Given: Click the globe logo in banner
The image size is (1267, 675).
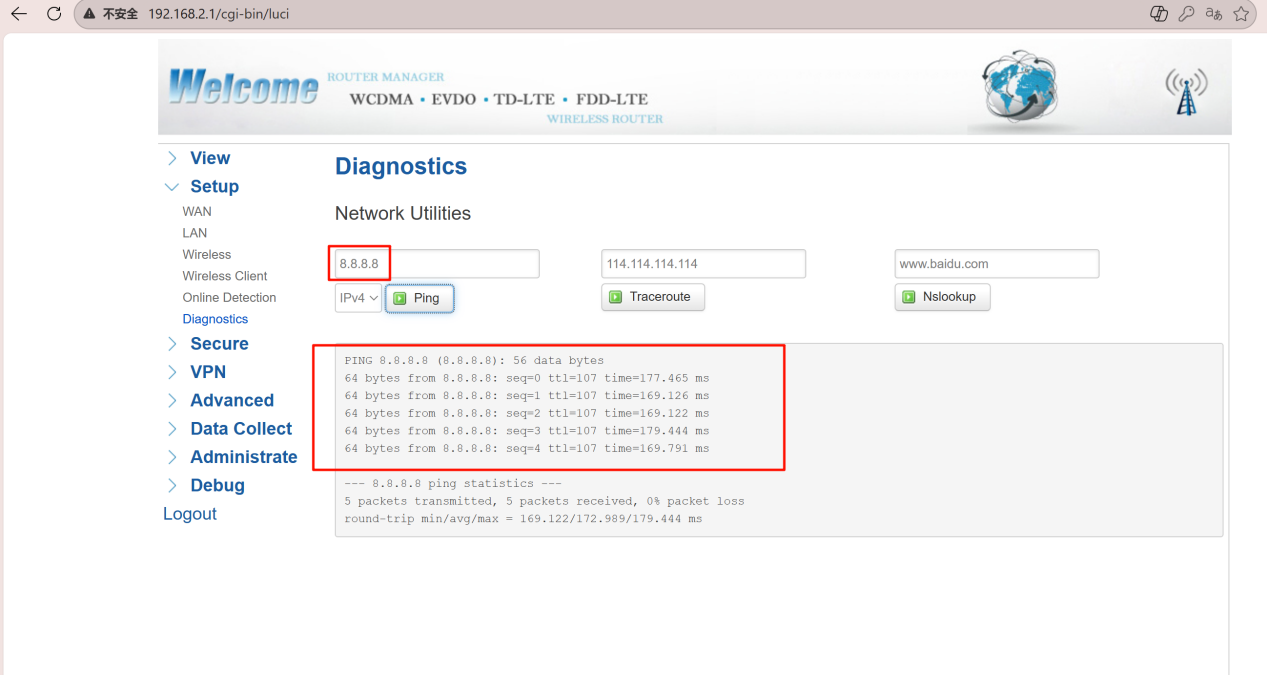Looking at the screenshot, I should click(1018, 87).
